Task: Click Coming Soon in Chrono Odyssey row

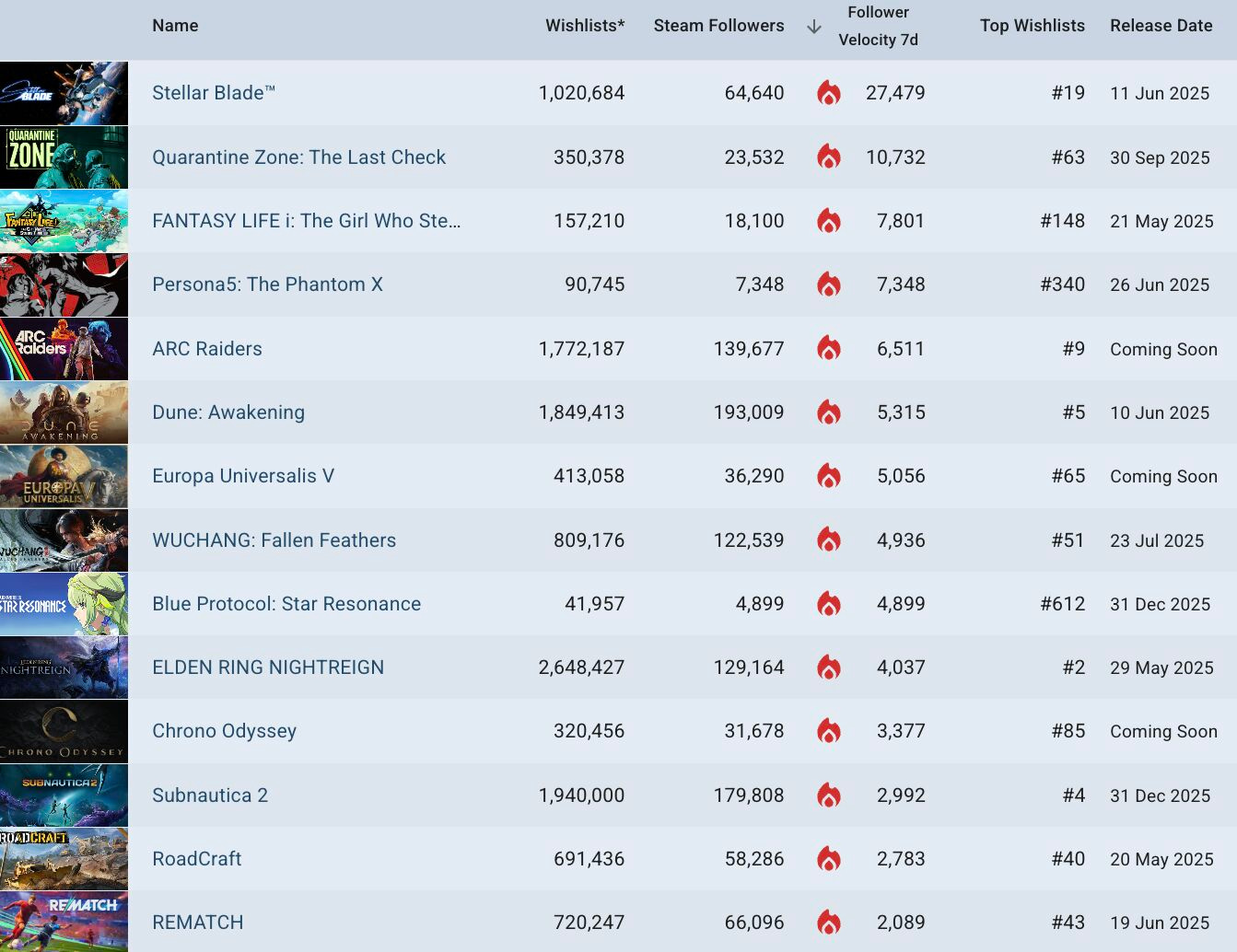Action: pos(1163,732)
